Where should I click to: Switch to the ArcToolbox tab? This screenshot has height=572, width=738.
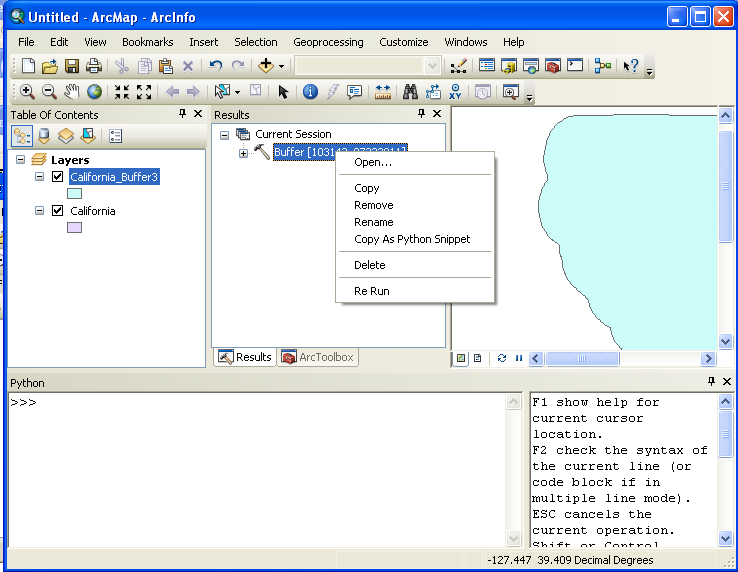point(318,357)
